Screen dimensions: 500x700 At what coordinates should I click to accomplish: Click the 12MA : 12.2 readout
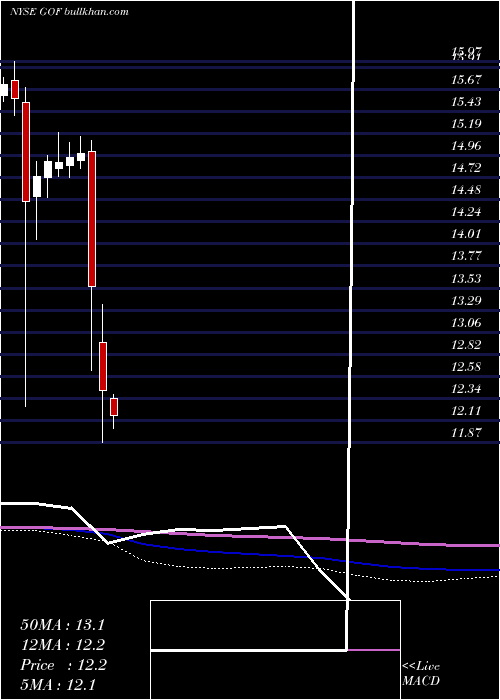pyautogui.click(x=62, y=645)
